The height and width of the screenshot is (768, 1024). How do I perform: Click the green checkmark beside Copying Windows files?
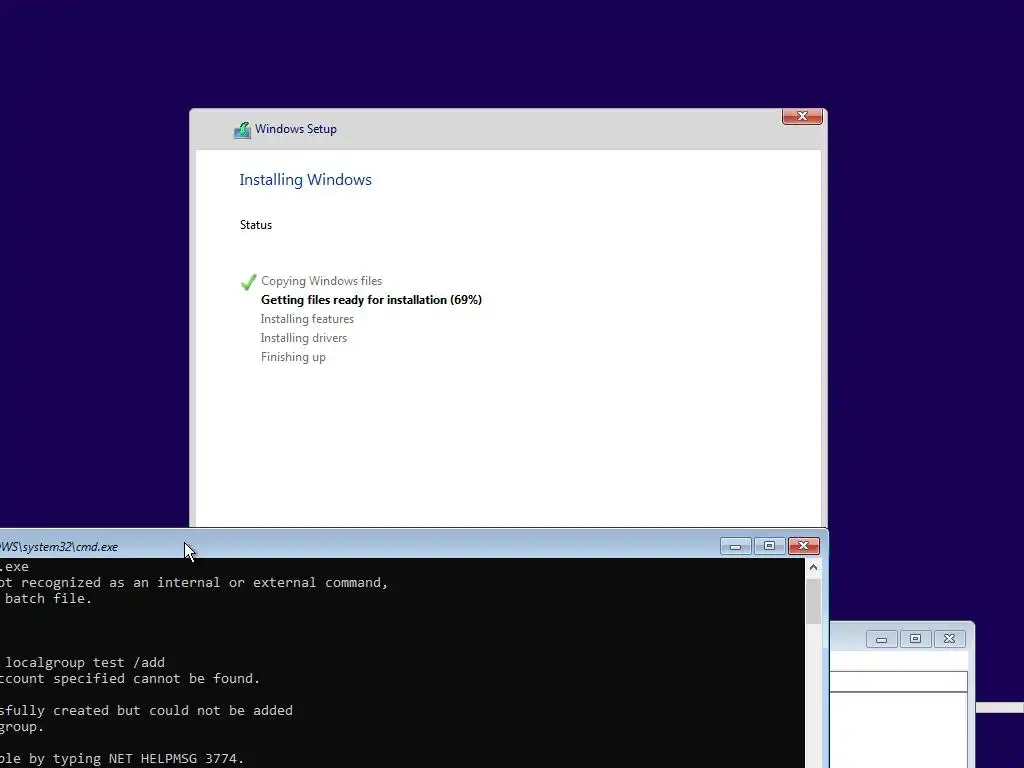pos(248,282)
